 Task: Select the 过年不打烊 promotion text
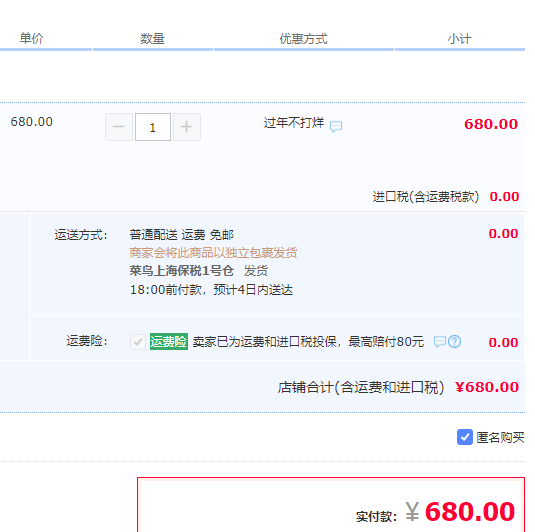[294, 123]
